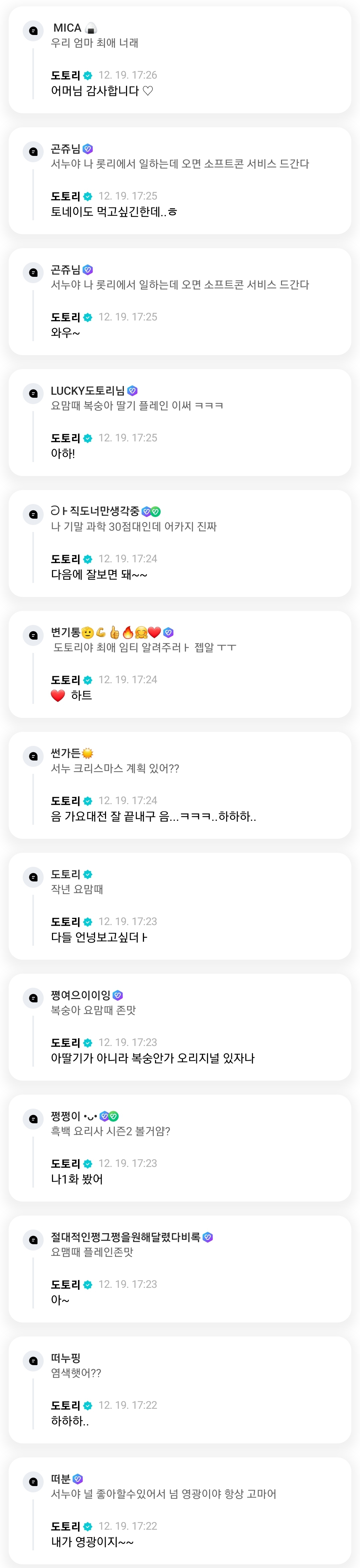Open username 변기통 profile
Screen dimensions: 360x1568
click(x=66, y=633)
